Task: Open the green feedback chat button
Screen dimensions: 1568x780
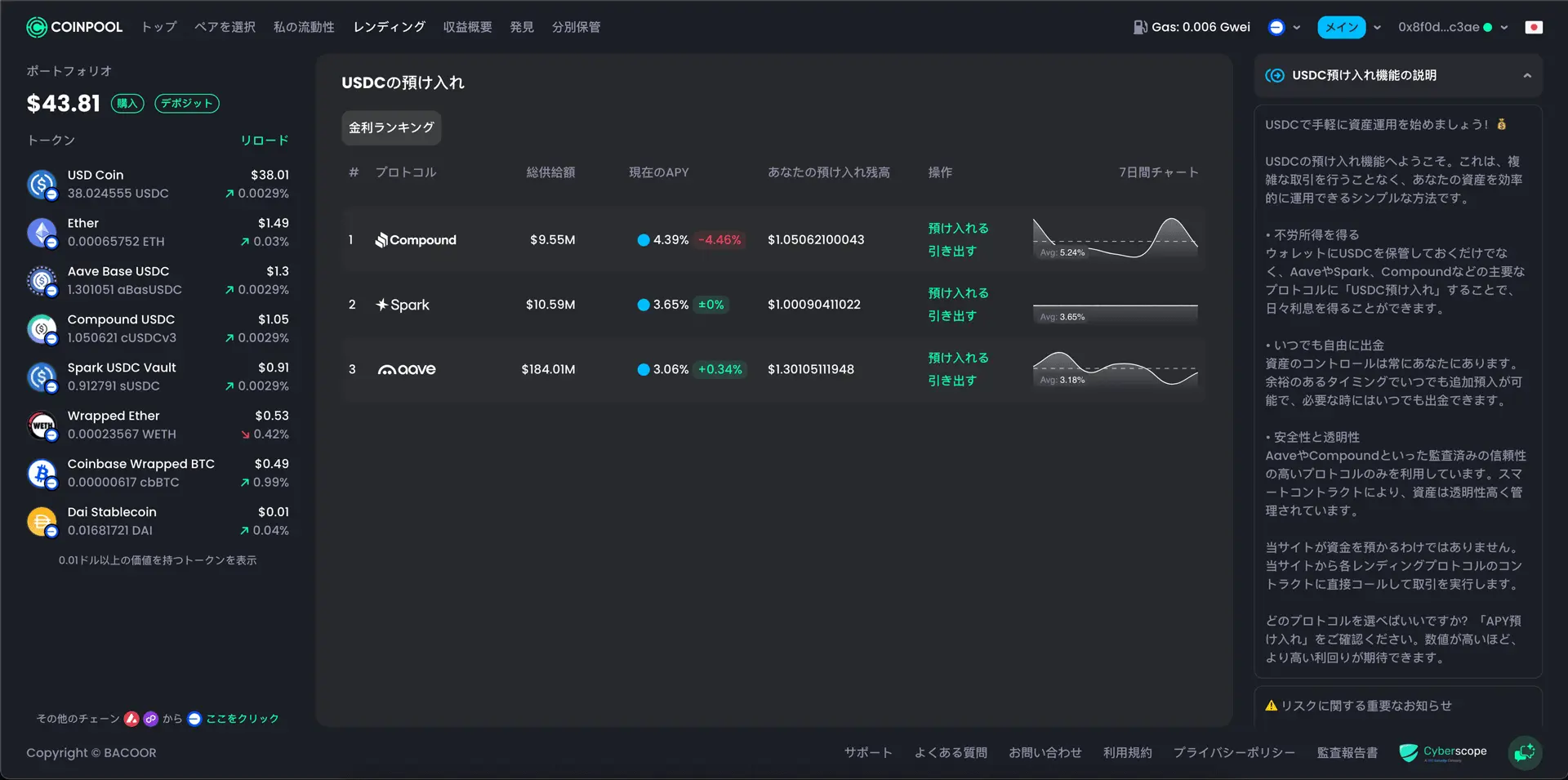Action: tap(1525, 752)
